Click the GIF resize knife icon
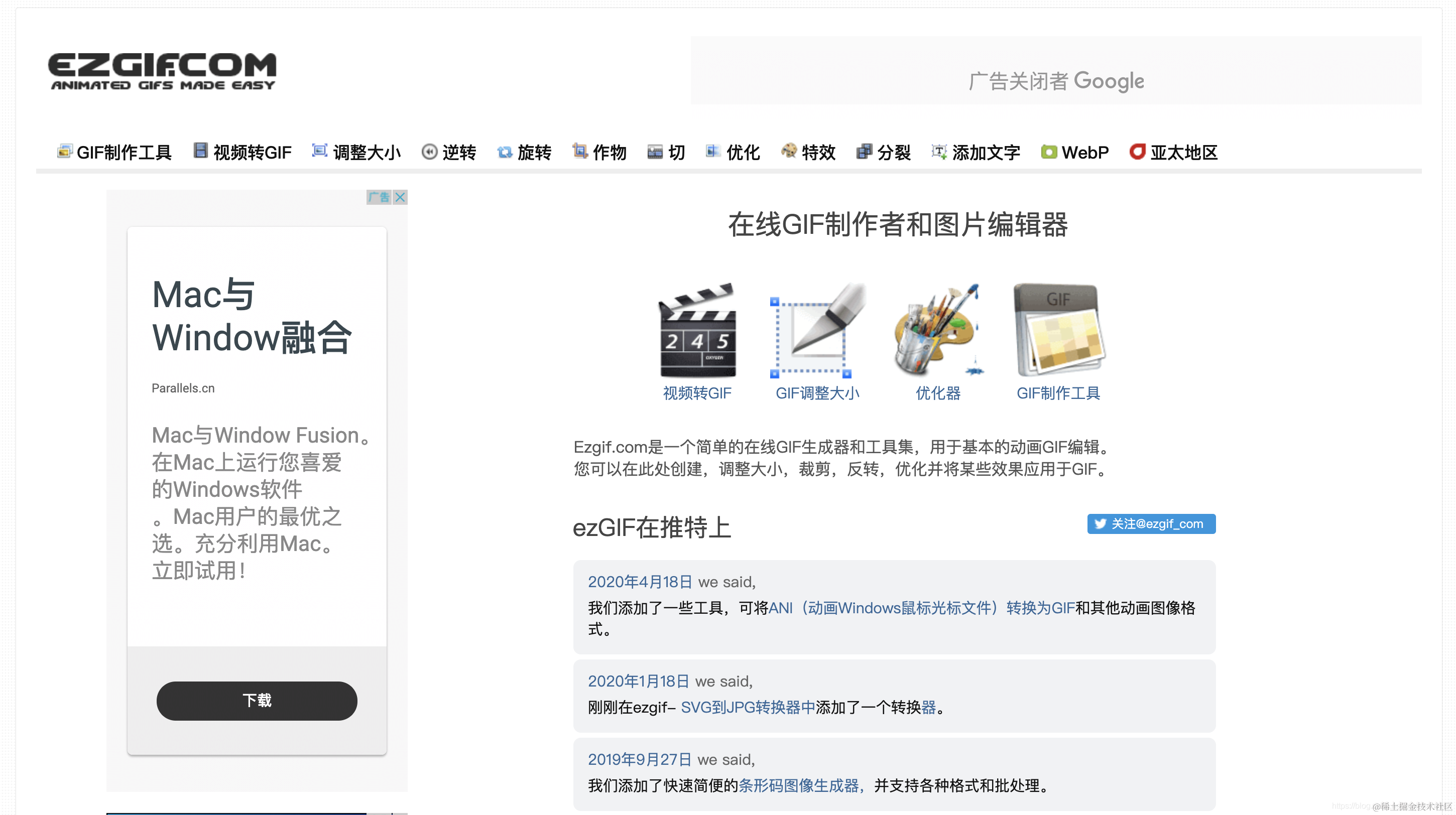This screenshot has width=1456, height=815. point(817,331)
